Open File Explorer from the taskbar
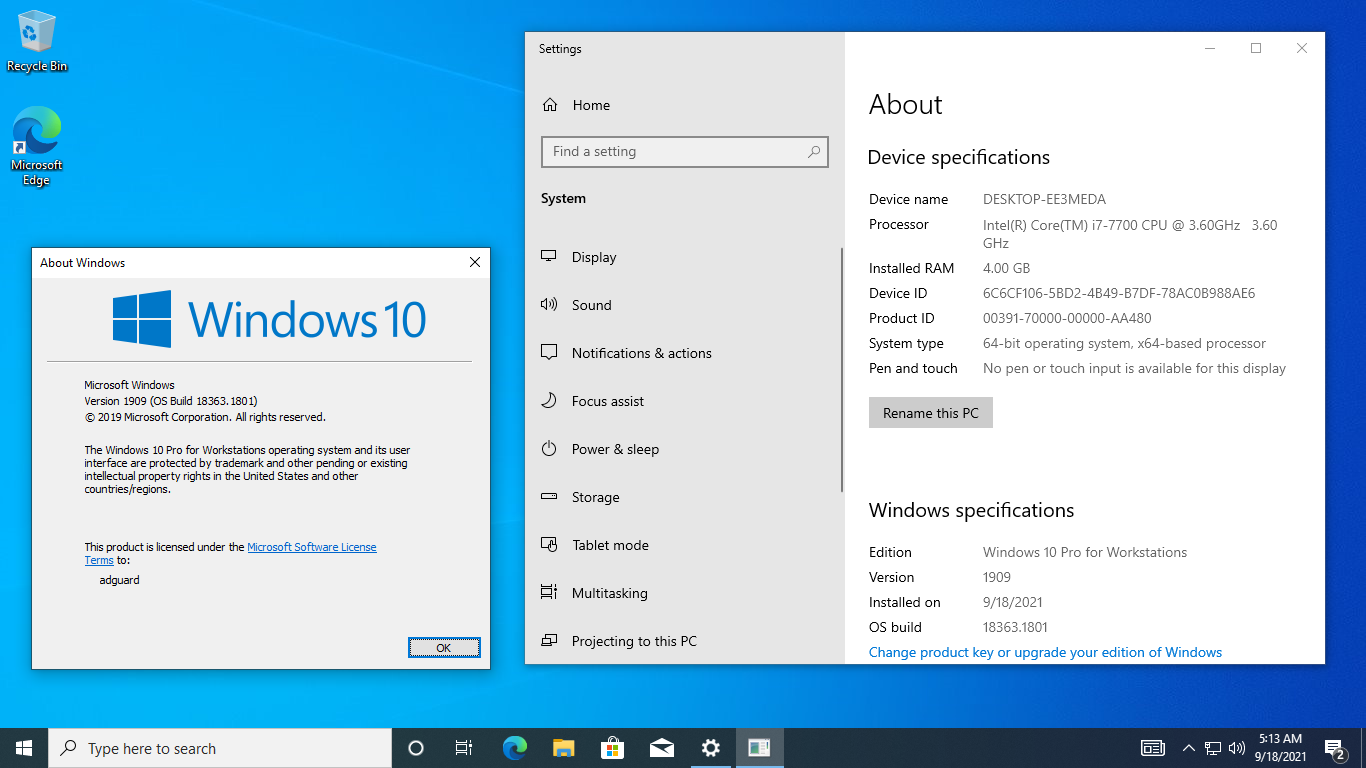Image resolution: width=1366 pixels, height=768 pixels. point(564,748)
